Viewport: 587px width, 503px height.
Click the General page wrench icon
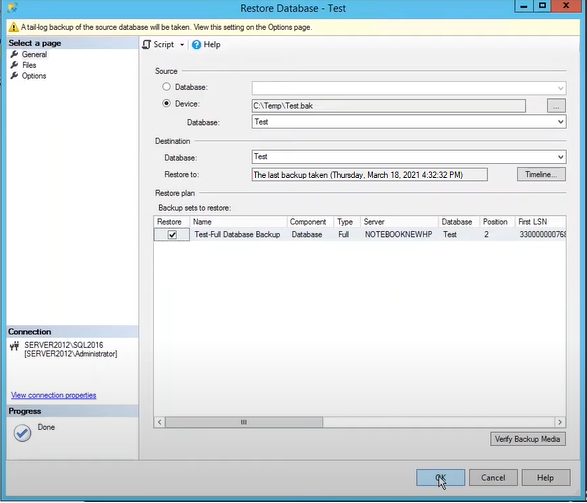[14, 54]
